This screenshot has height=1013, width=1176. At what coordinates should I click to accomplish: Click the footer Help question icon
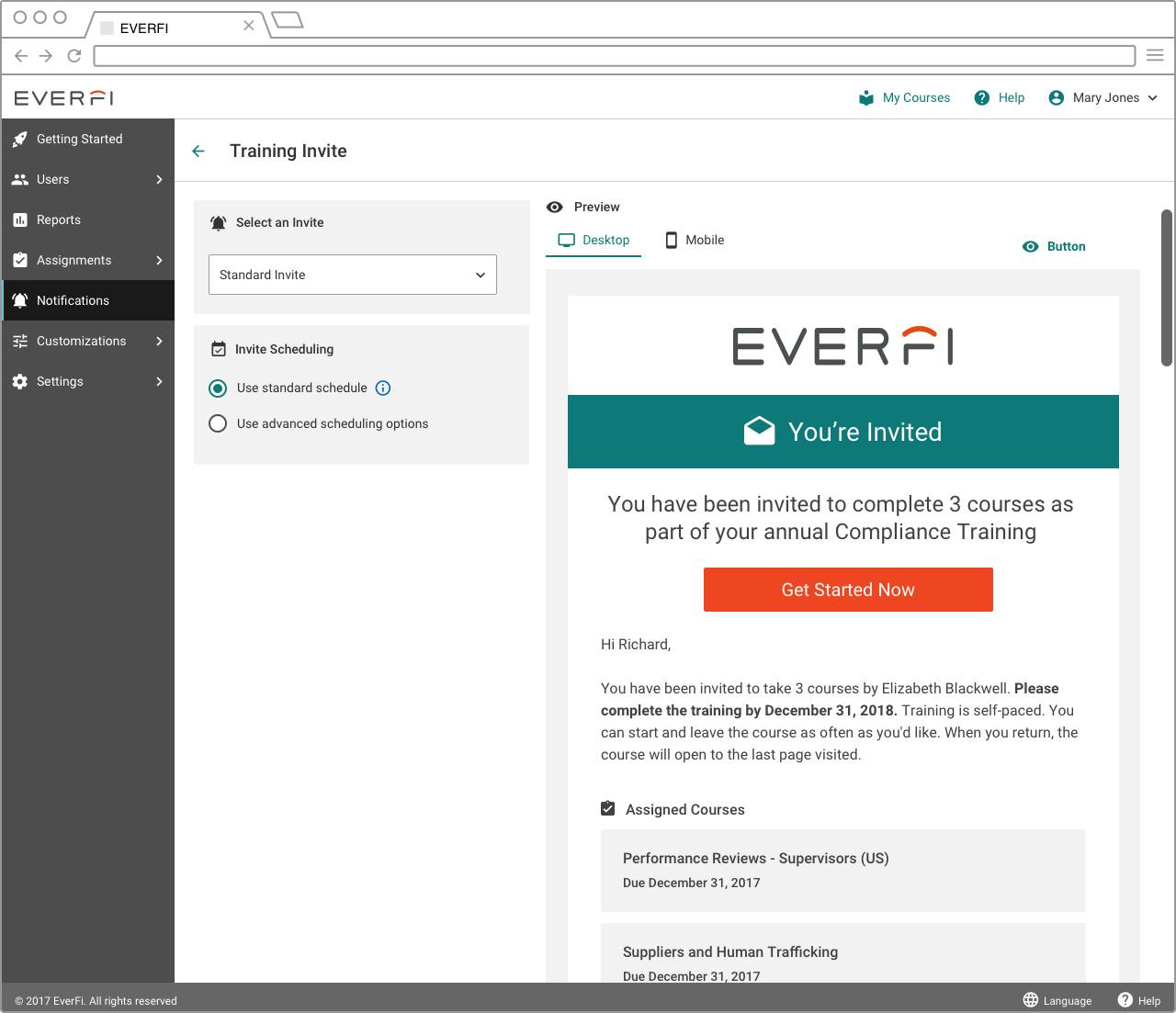click(x=1125, y=999)
